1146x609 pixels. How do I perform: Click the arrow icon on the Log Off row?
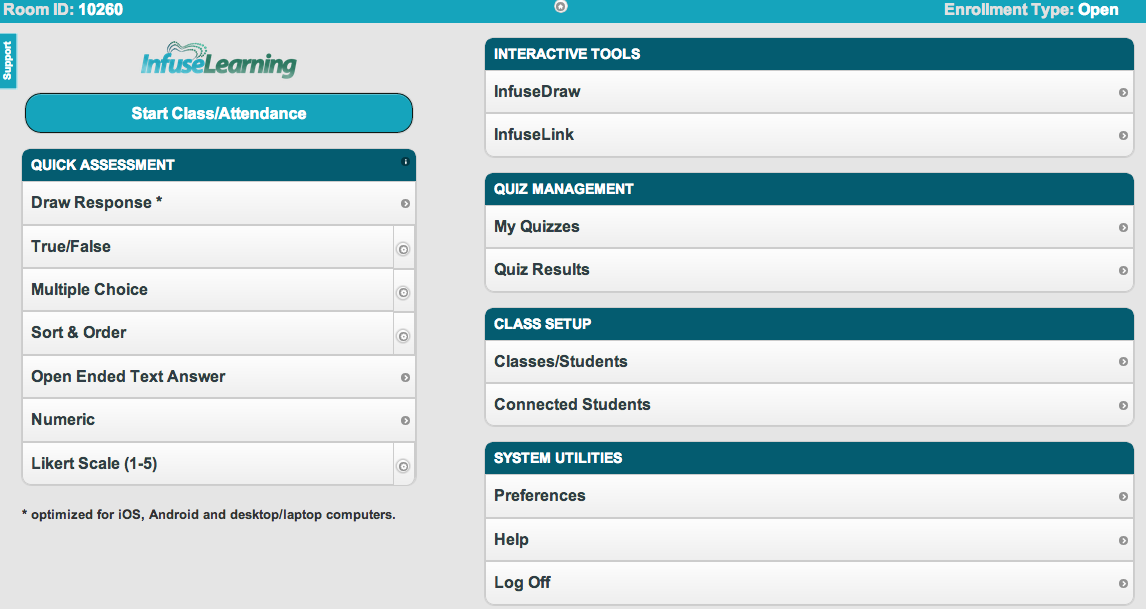coord(1123,583)
